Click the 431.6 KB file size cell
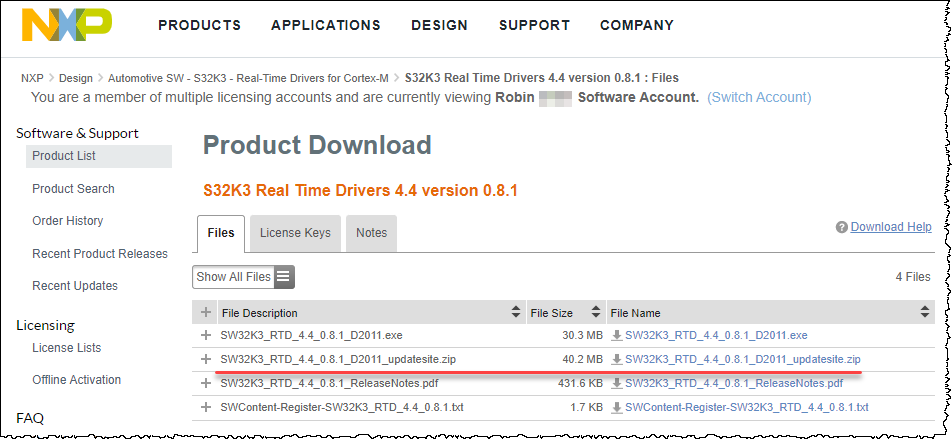This screenshot has width=952, height=440. click(x=580, y=384)
